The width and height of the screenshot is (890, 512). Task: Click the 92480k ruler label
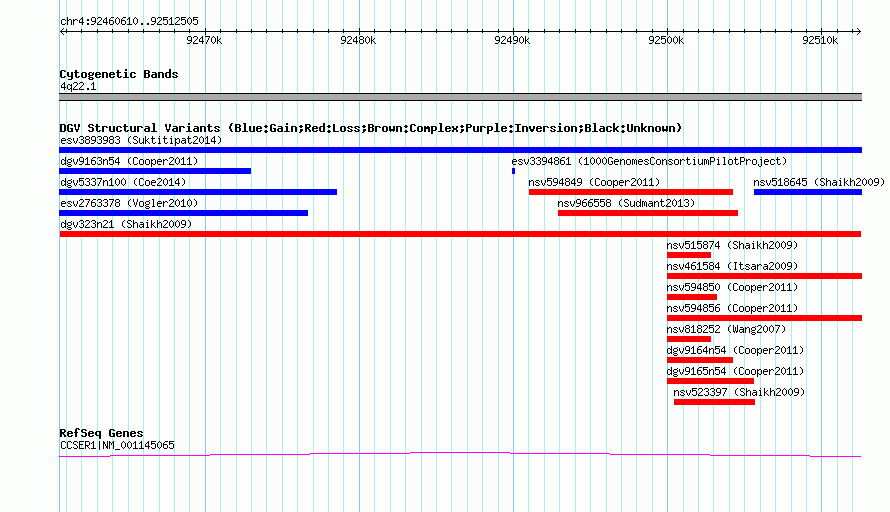tap(358, 40)
